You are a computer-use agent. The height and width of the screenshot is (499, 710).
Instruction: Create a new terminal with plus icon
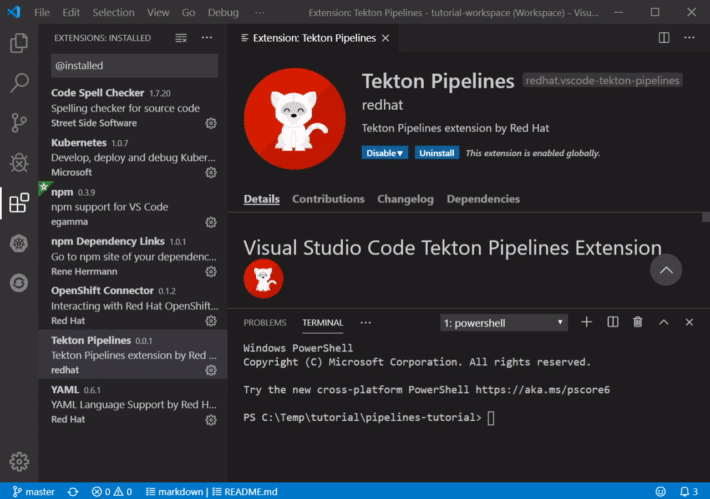click(586, 322)
